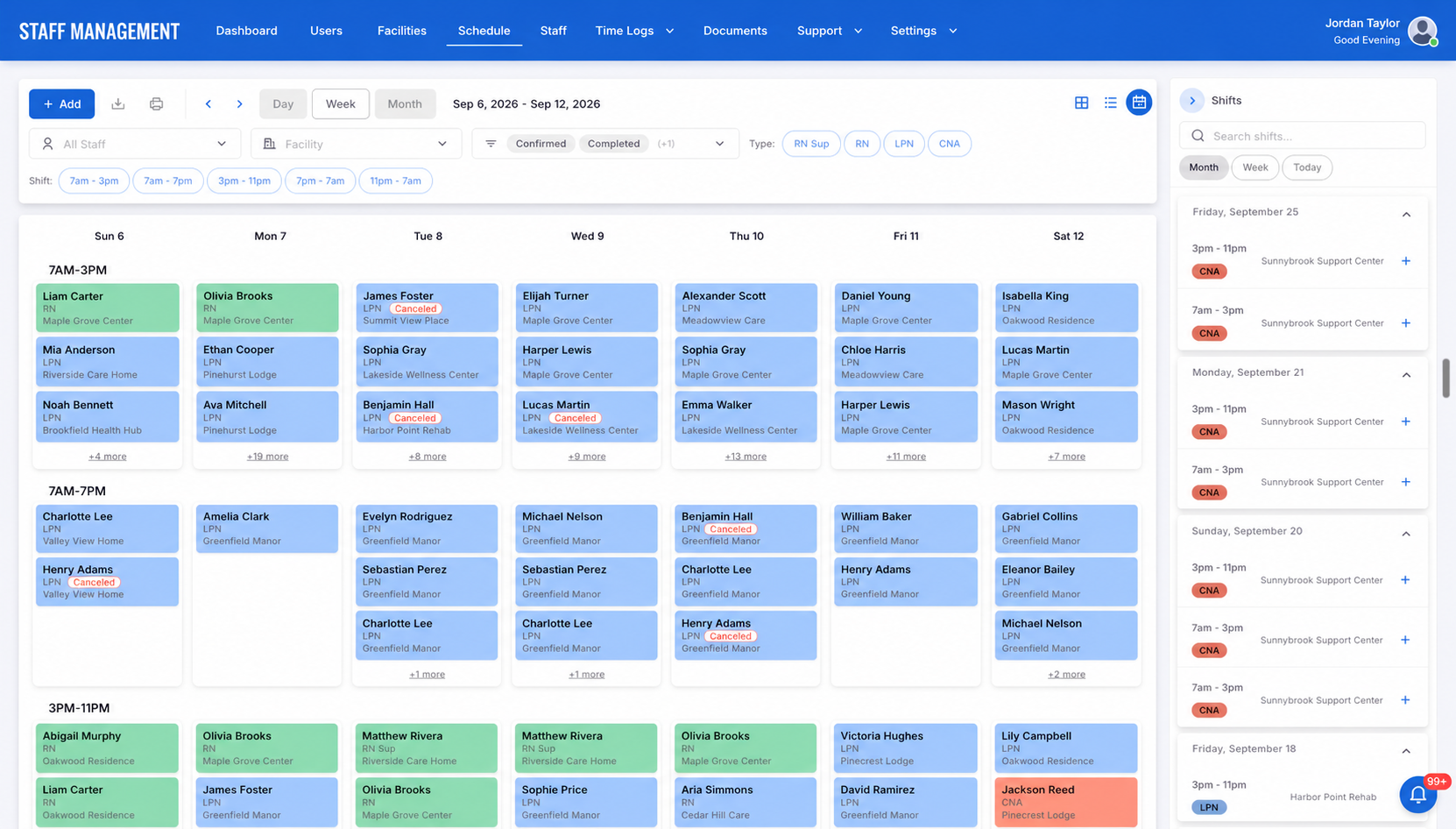Add Friday September 25 7am-3pm shift plus

click(1406, 323)
